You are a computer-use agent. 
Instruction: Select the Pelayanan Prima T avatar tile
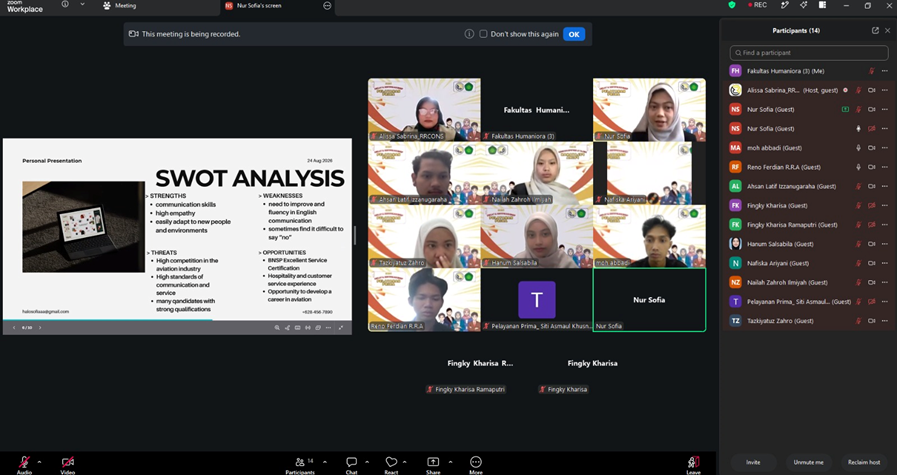point(537,300)
